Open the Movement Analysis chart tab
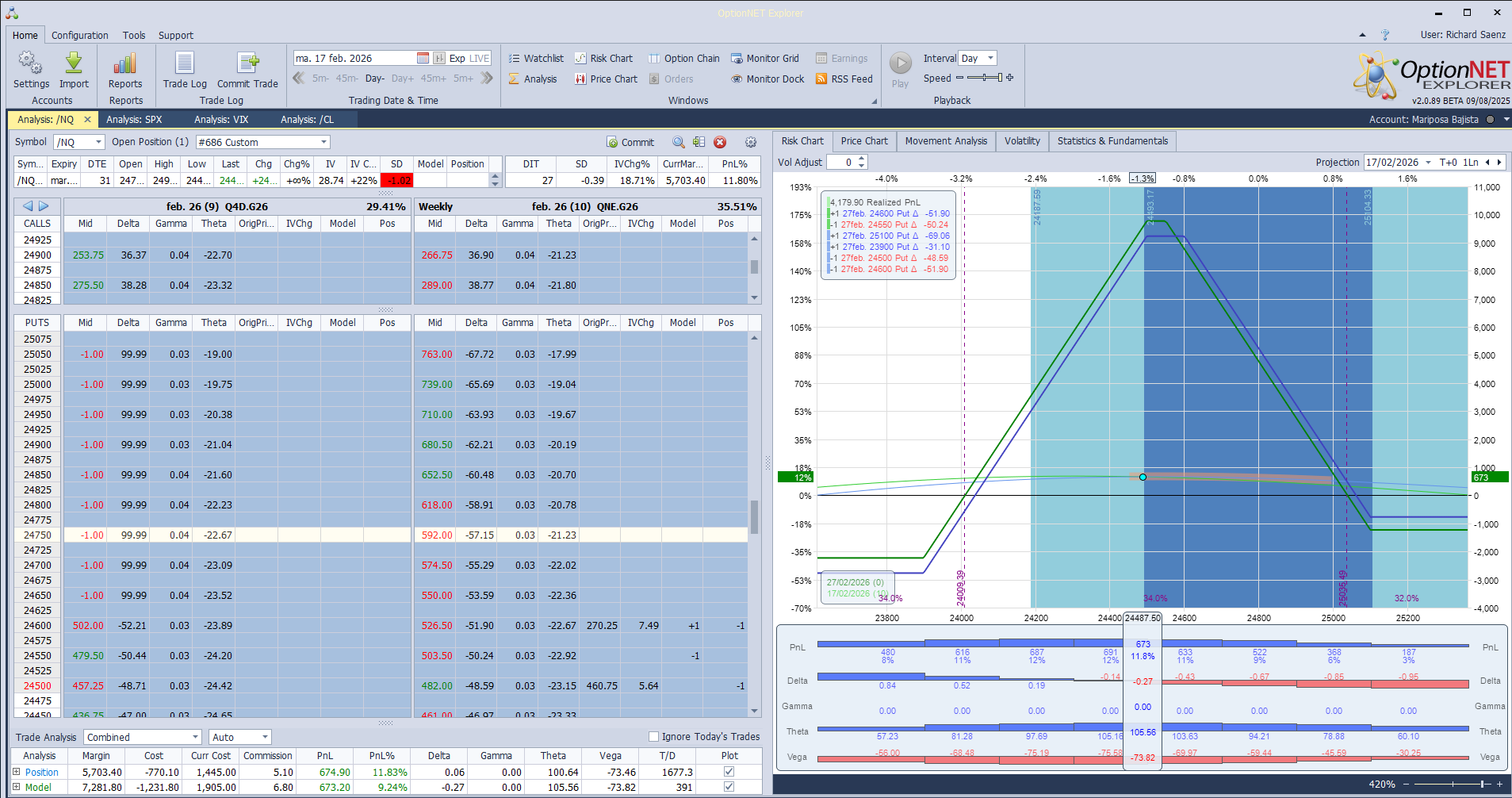The width and height of the screenshot is (1512, 798). point(946,141)
